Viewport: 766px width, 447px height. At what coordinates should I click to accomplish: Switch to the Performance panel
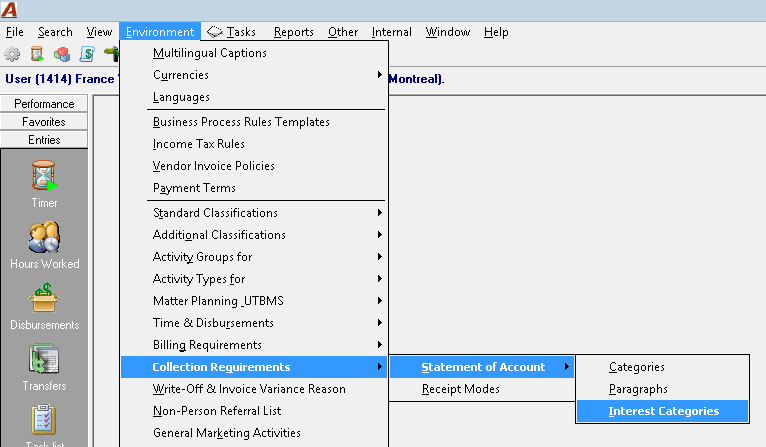tap(44, 104)
